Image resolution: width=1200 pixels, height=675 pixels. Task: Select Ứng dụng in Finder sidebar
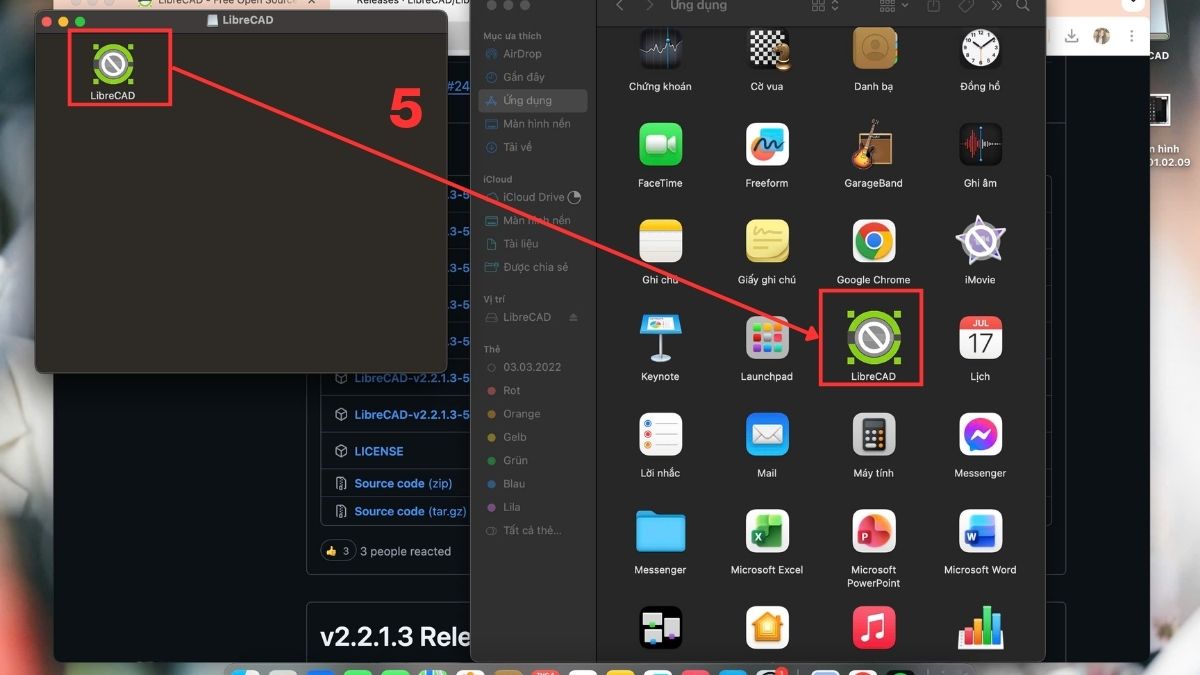coord(532,101)
